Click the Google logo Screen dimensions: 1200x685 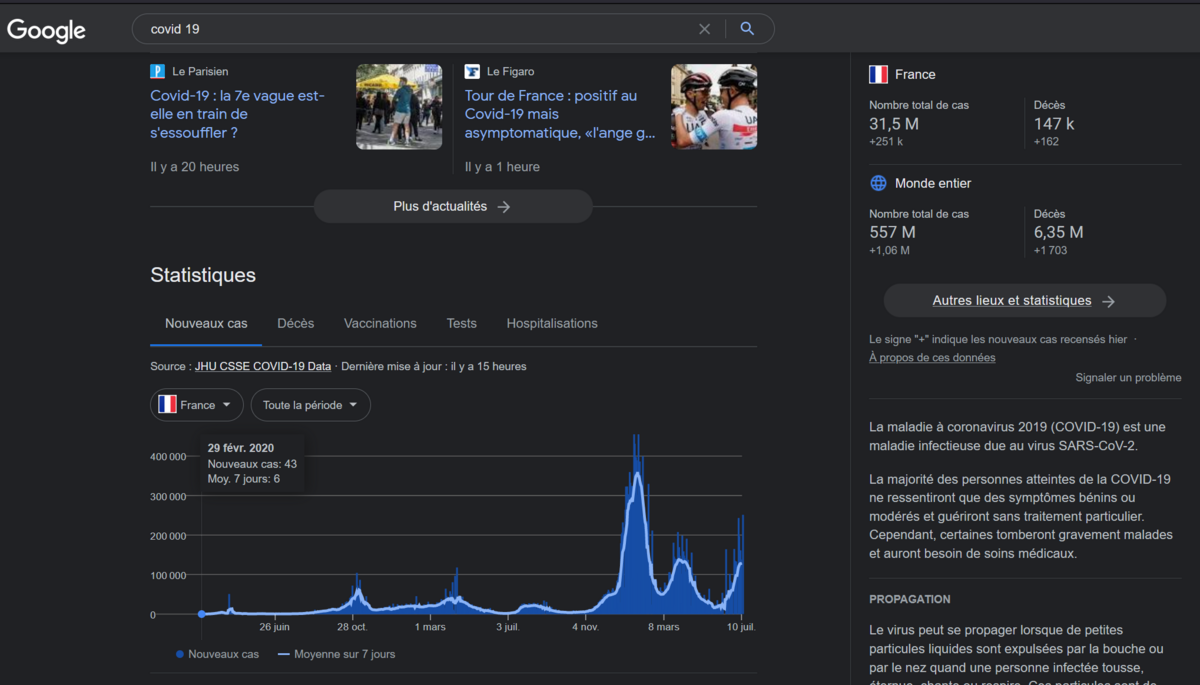pos(46,30)
